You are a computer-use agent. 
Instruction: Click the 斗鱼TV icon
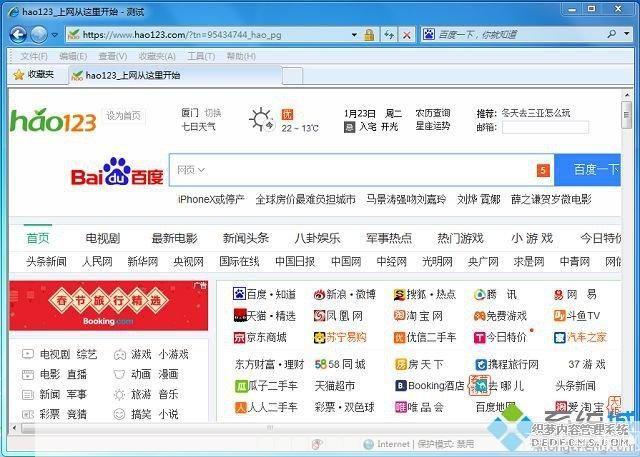(559, 315)
